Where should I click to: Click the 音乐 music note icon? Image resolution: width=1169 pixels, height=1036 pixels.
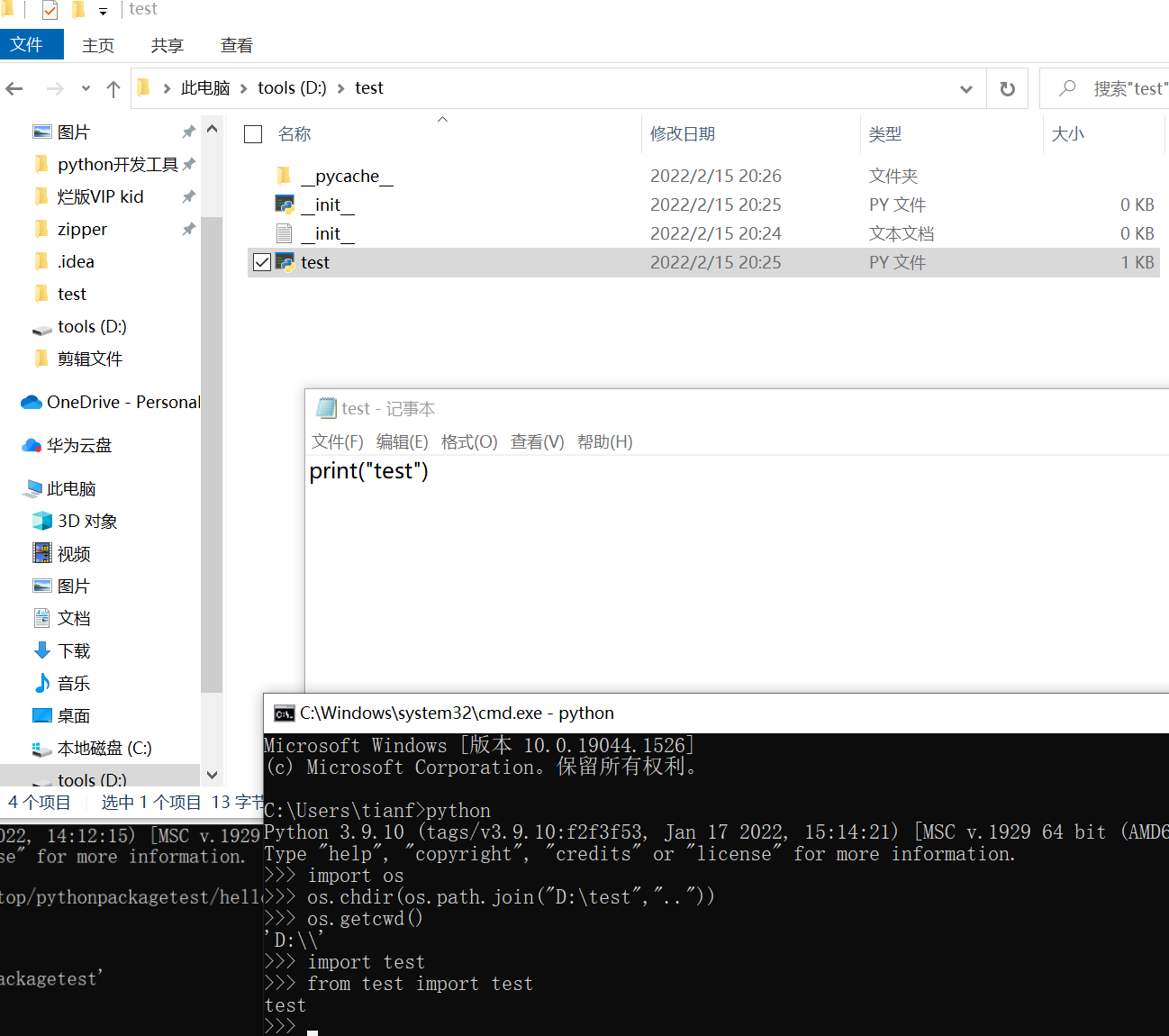click(42, 684)
